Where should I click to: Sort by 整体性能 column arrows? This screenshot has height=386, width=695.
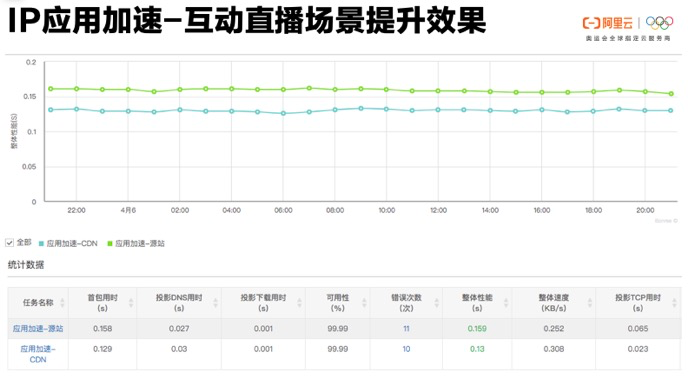point(506,303)
